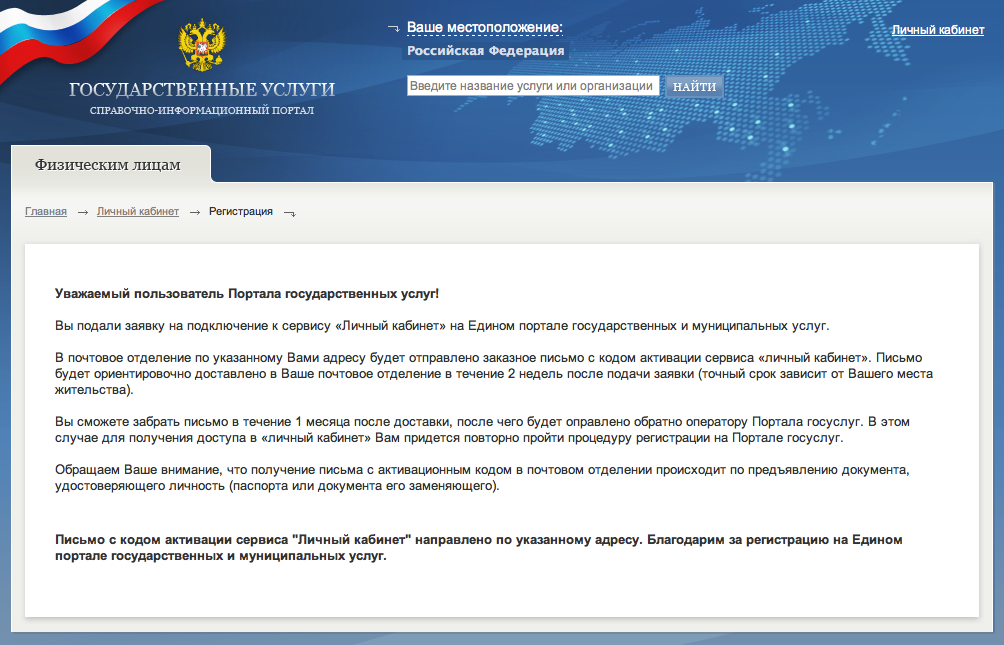Click the НАЙТИ search button
The image size is (1004, 645).
695,86
